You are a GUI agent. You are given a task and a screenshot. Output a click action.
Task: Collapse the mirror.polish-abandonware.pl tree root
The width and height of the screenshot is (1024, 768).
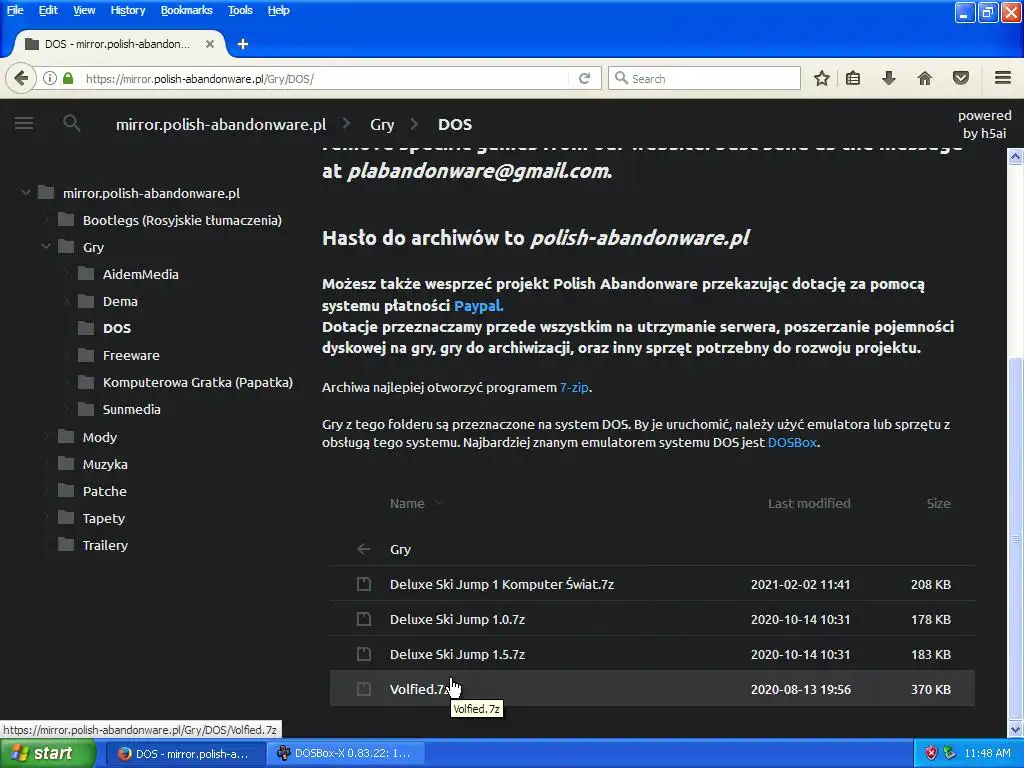[x=25, y=193]
